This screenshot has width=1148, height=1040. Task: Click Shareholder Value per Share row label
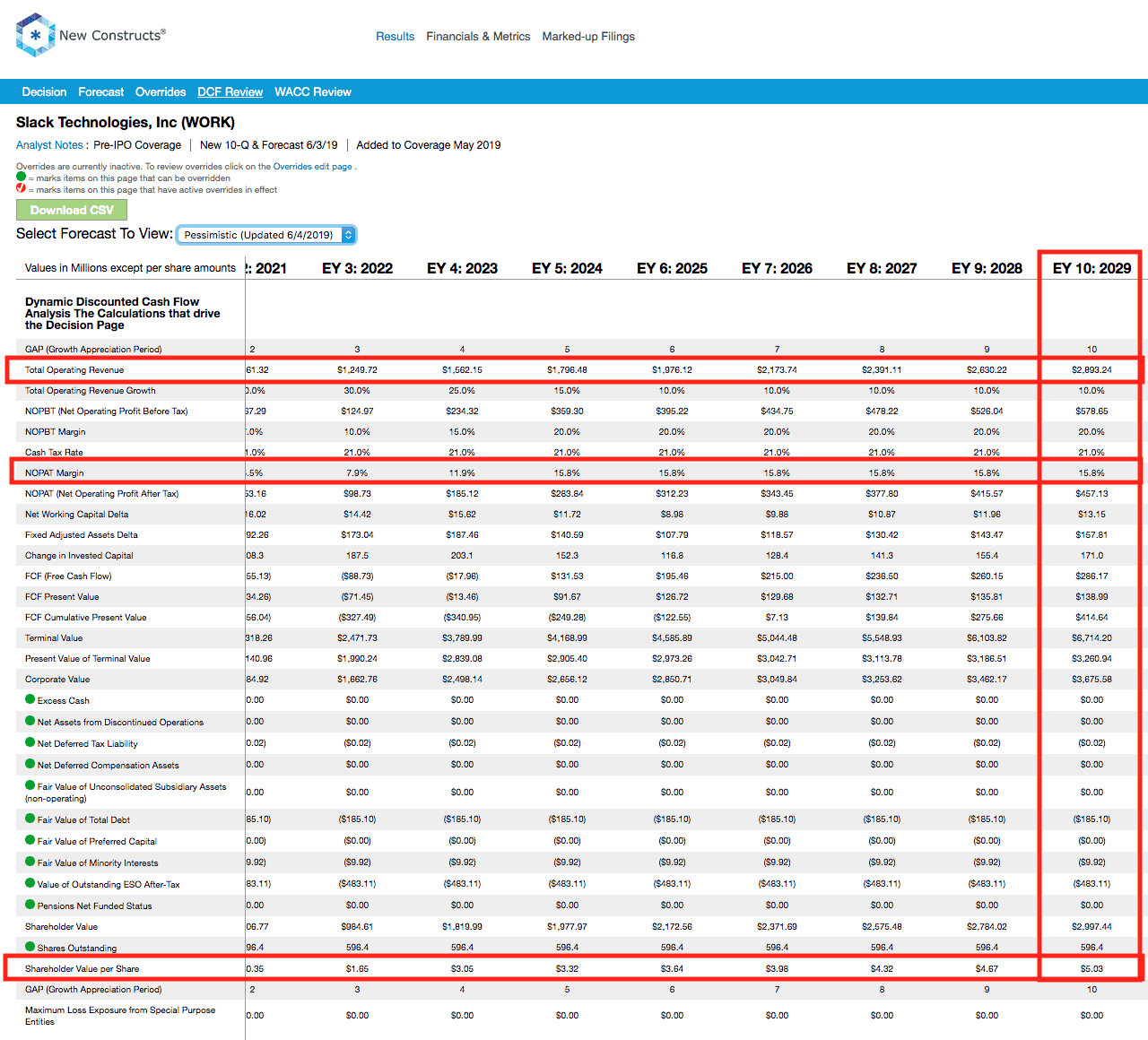click(x=82, y=969)
